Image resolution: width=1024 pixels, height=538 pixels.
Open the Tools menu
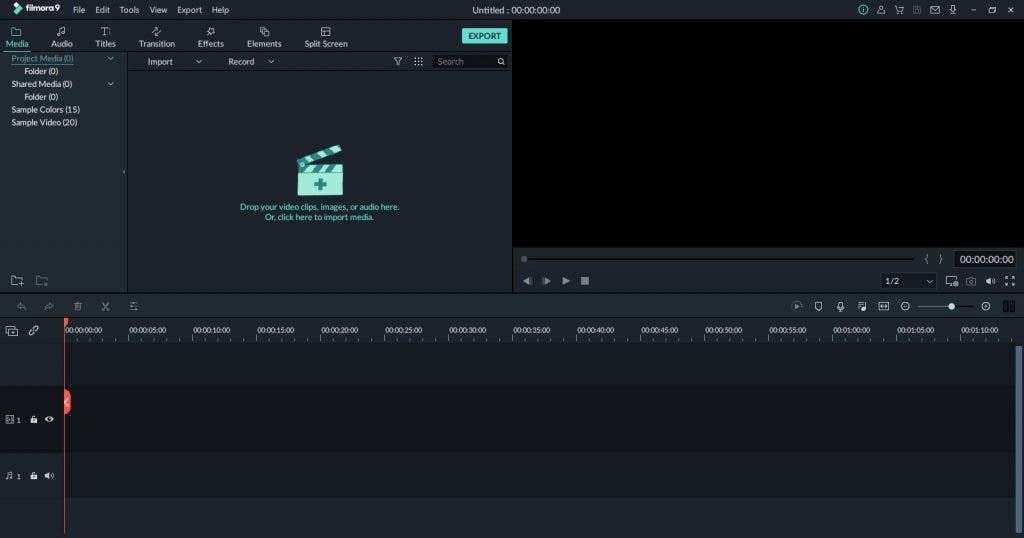click(x=129, y=10)
